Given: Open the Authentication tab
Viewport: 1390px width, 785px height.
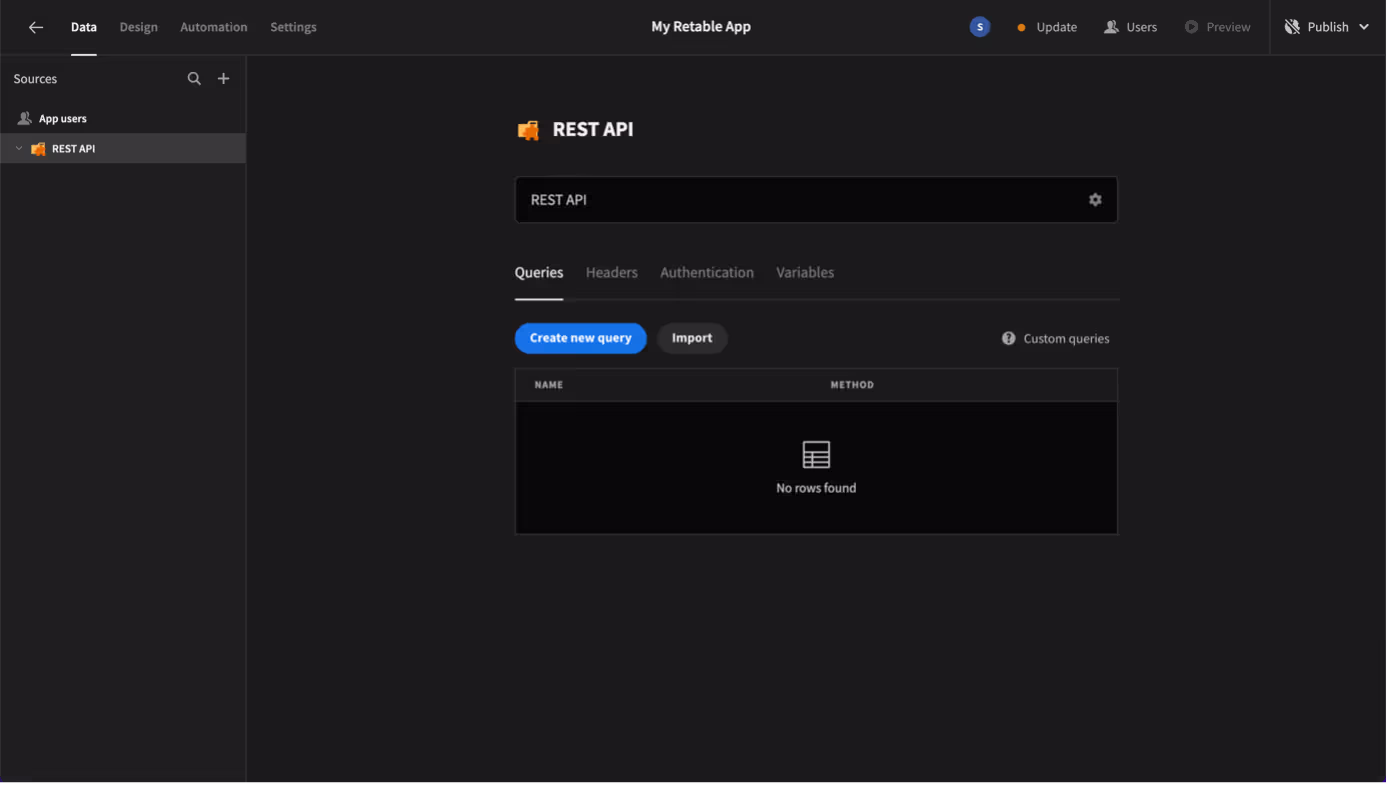Looking at the screenshot, I should tap(707, 273).
